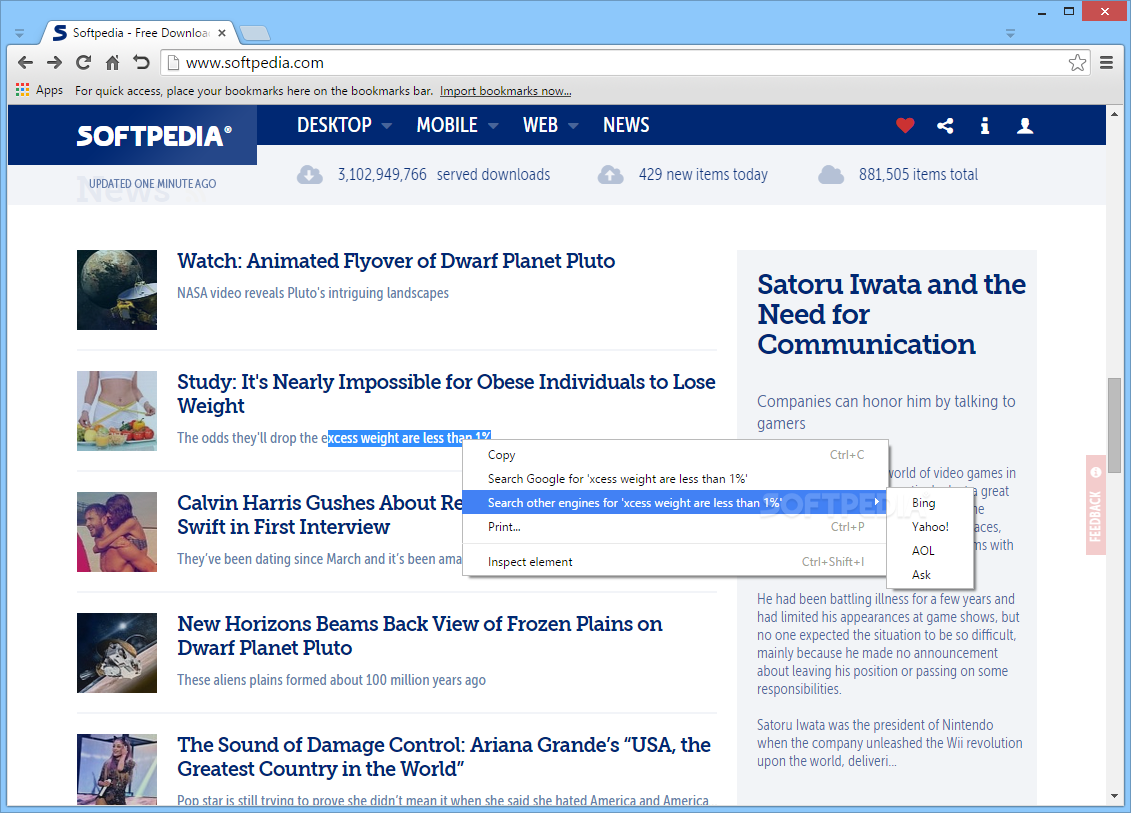Open the pink FEEDBACK side tab

click(x=1095, y=505)
